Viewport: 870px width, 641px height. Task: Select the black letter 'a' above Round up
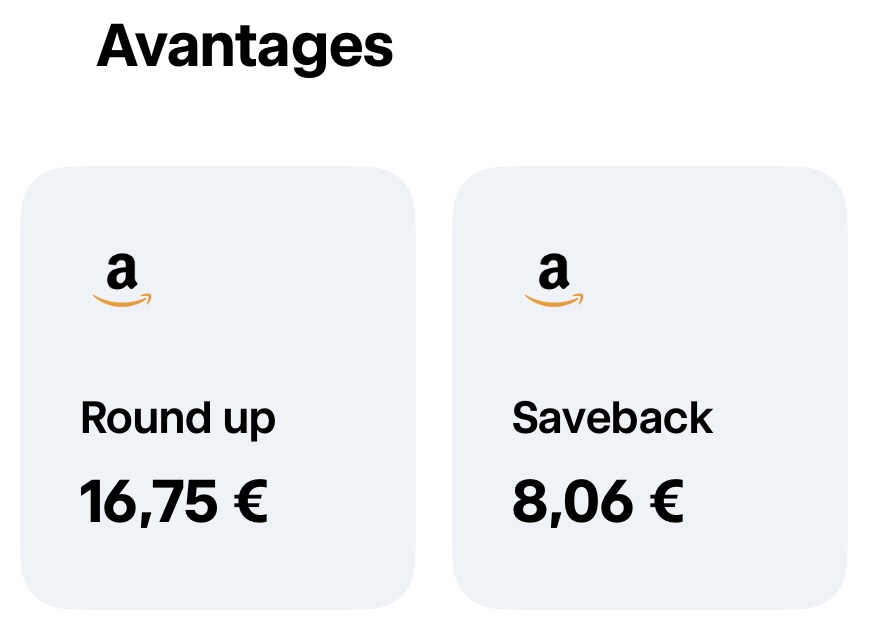[x=122, y=271]
